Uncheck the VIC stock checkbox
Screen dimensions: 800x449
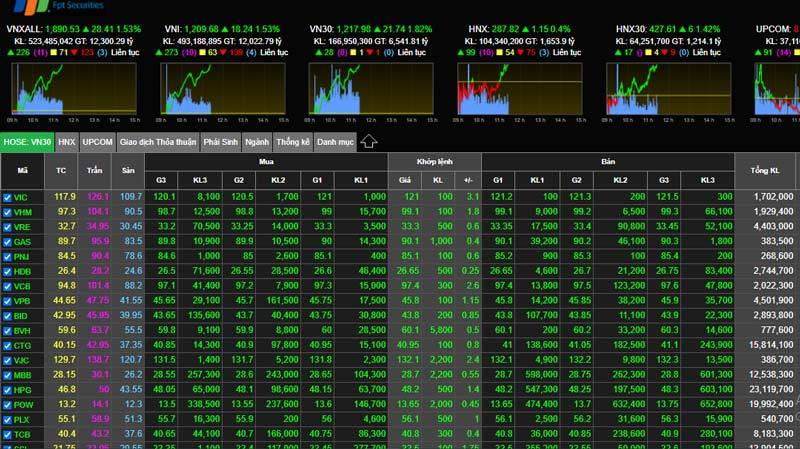[x=7, y=197]
